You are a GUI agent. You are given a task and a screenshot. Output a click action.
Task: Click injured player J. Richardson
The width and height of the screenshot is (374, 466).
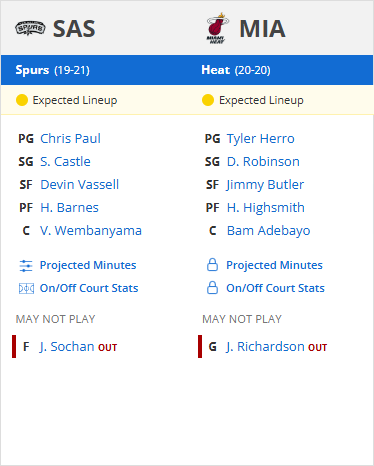point(265,347)
